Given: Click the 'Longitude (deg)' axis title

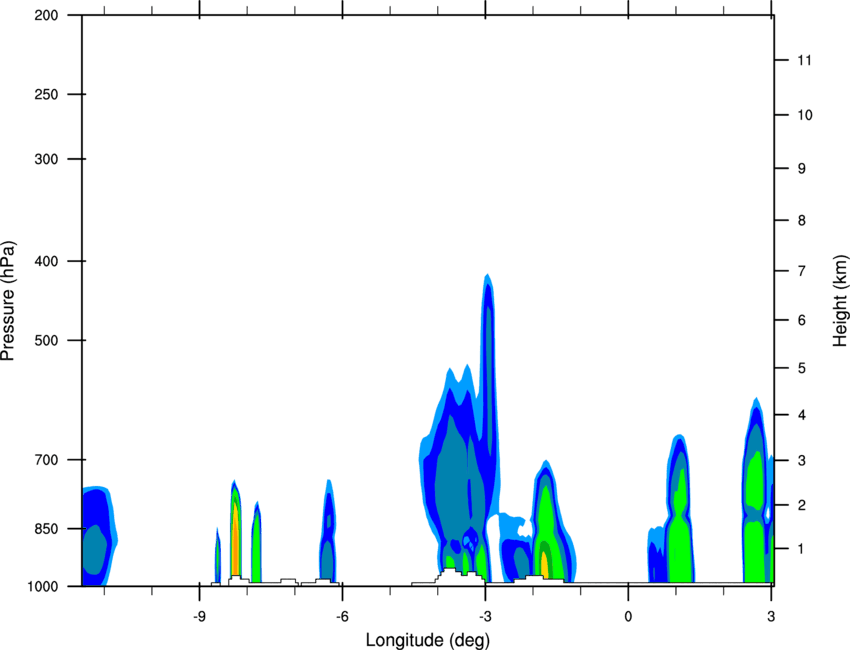Looking at the screenshot, I should coord(428,640).
